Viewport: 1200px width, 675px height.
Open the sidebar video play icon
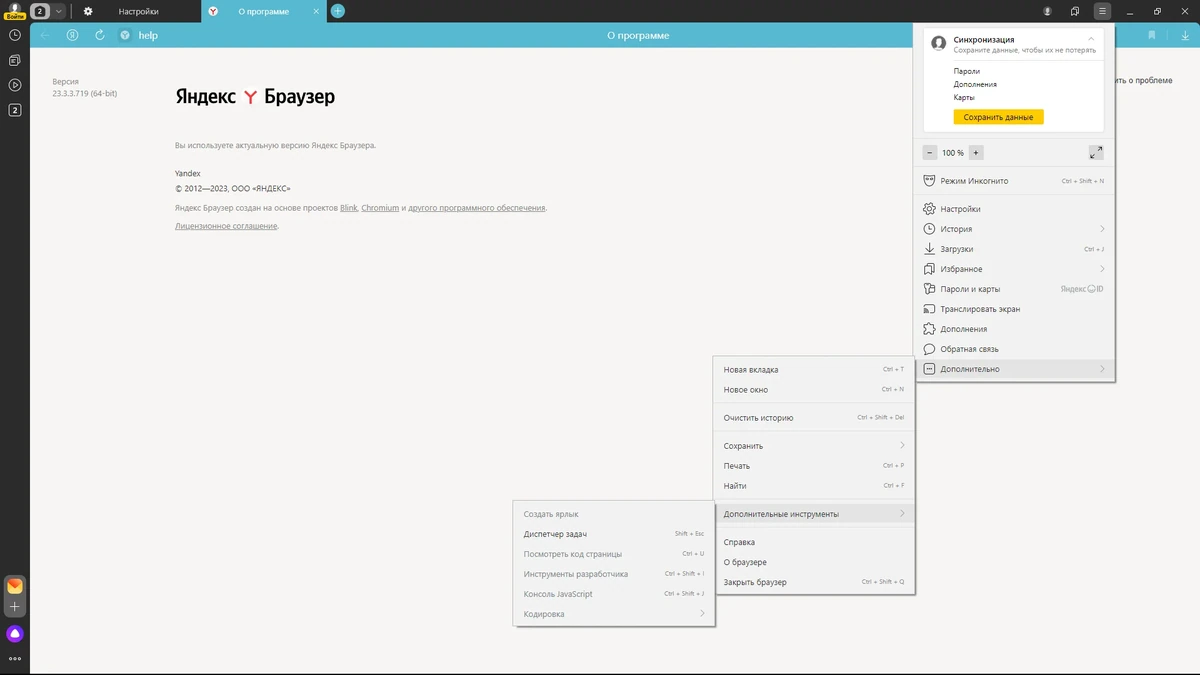pos(15,85)
